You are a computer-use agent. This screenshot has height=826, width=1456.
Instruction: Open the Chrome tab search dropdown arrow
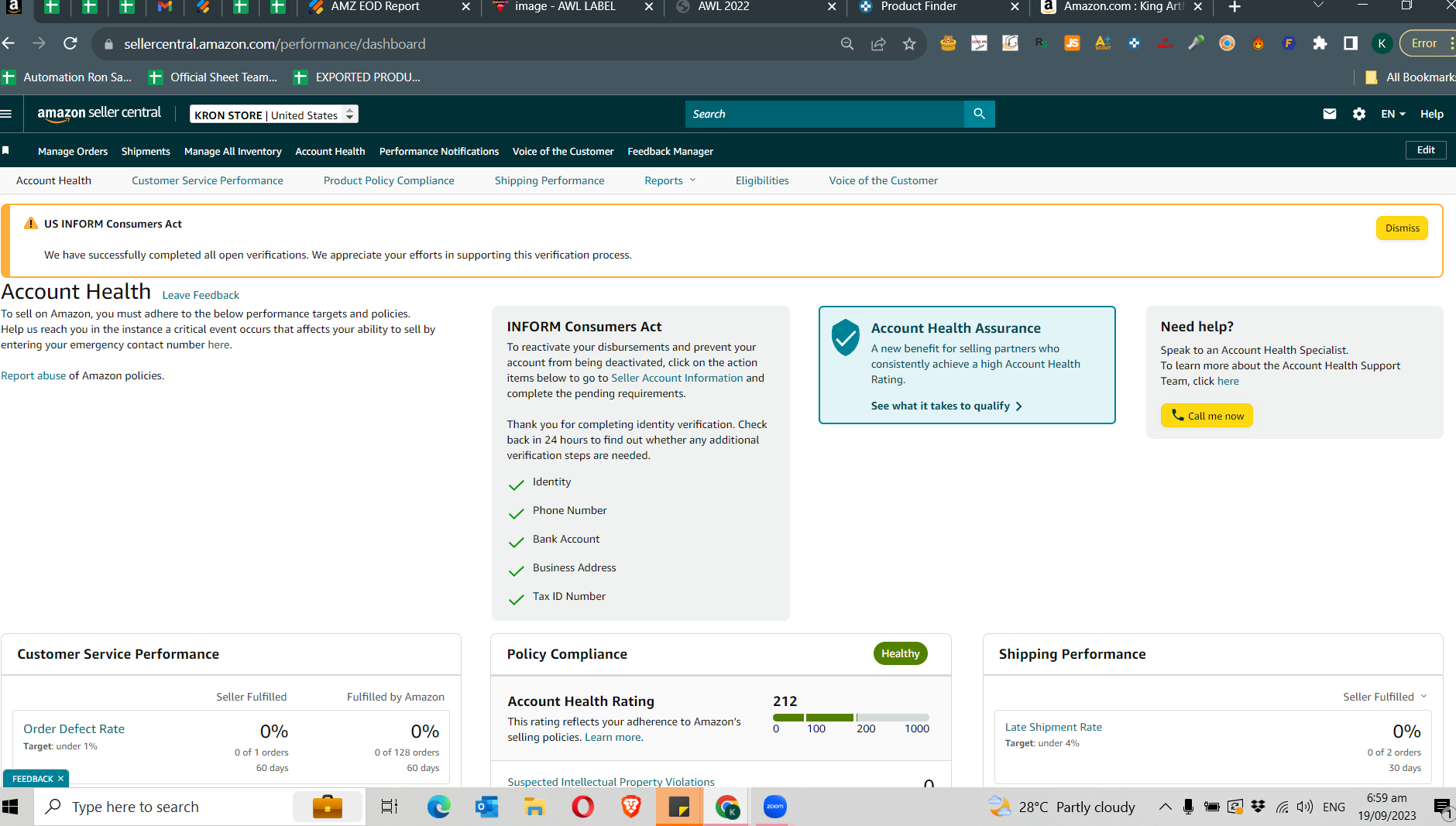tap(1318, 6)
